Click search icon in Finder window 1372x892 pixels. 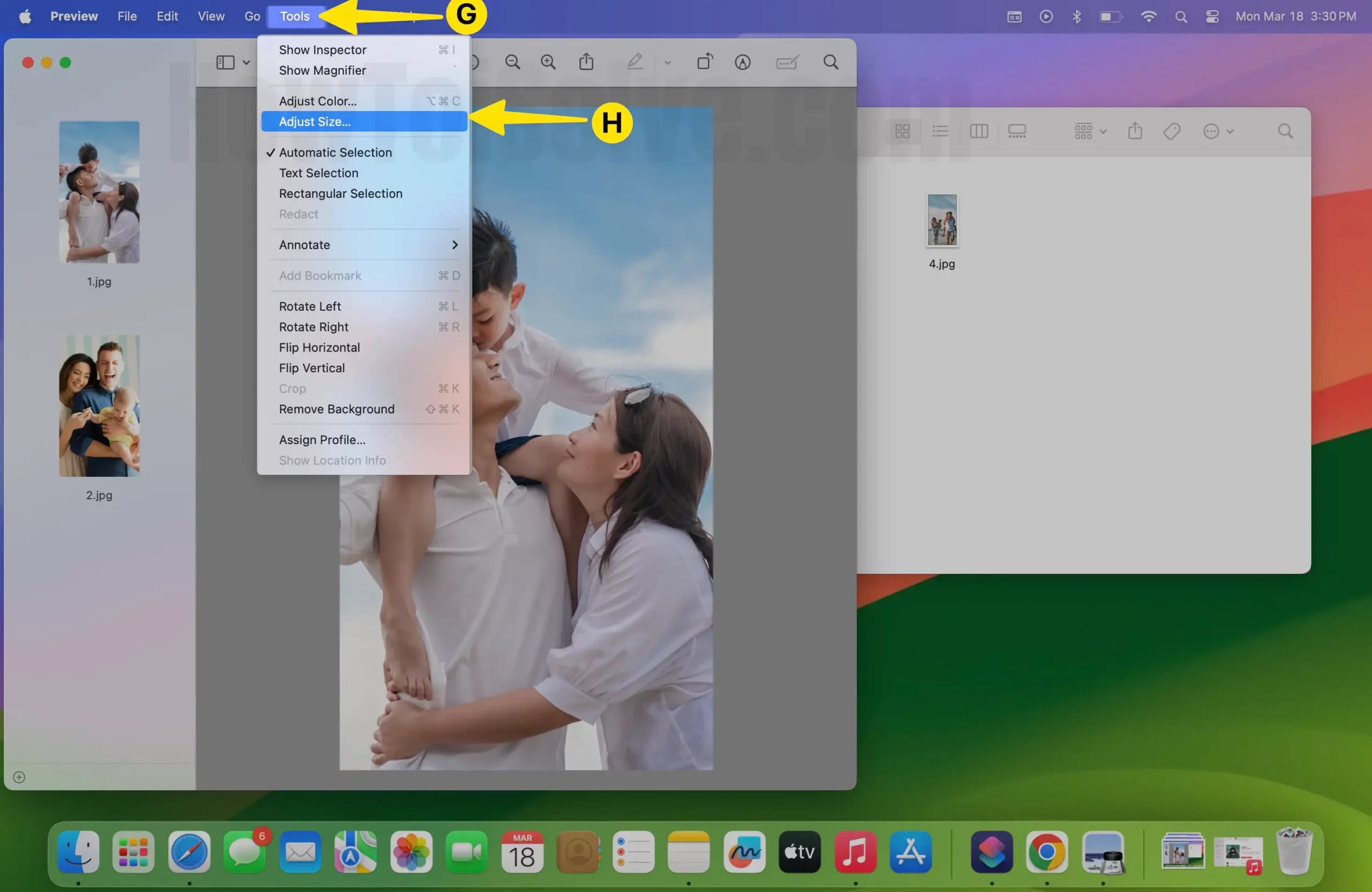pyautogui.click(x=1285, y=131)
